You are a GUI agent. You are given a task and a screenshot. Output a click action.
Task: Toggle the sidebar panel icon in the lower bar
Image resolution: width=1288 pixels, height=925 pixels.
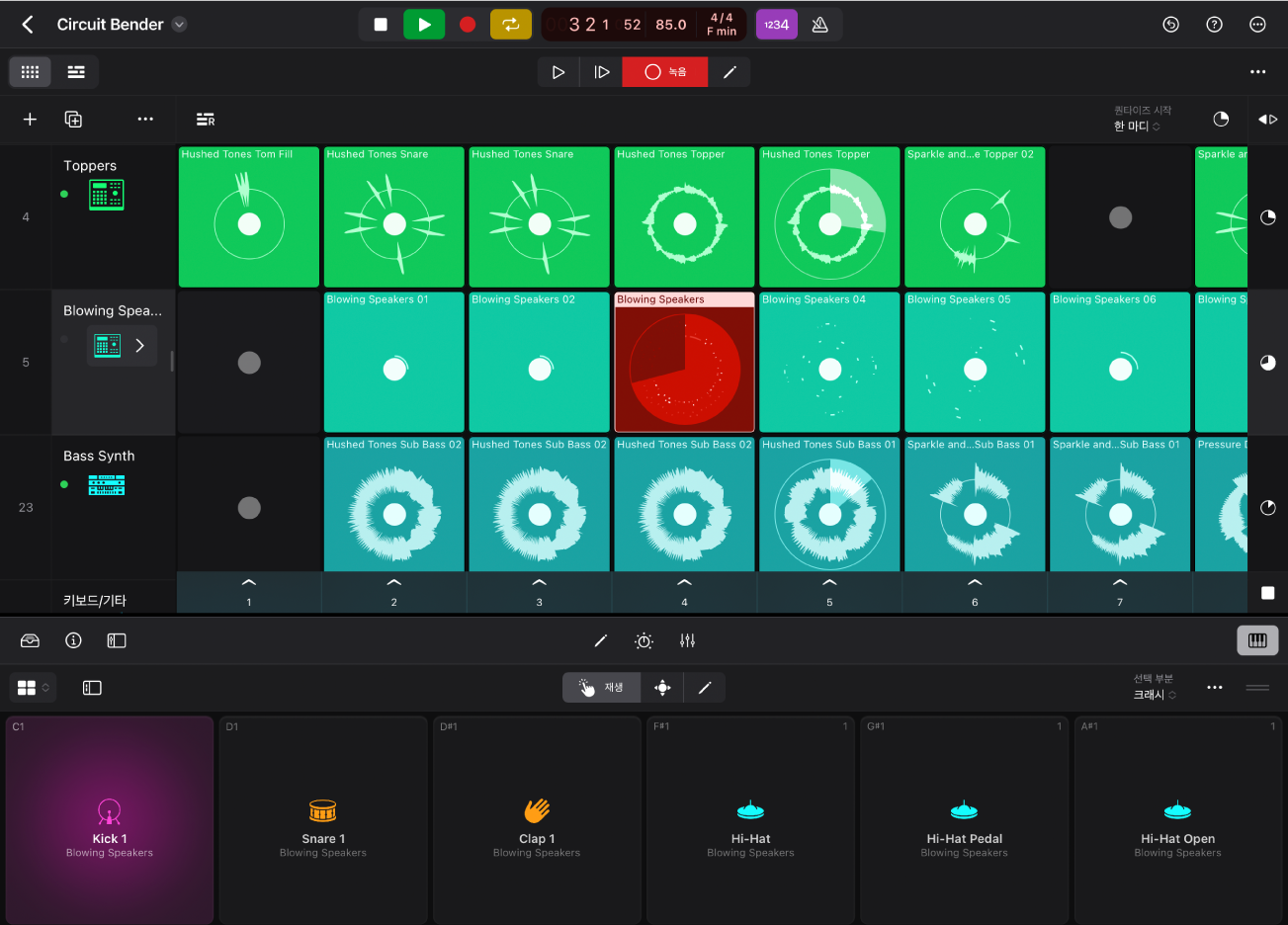117,640
